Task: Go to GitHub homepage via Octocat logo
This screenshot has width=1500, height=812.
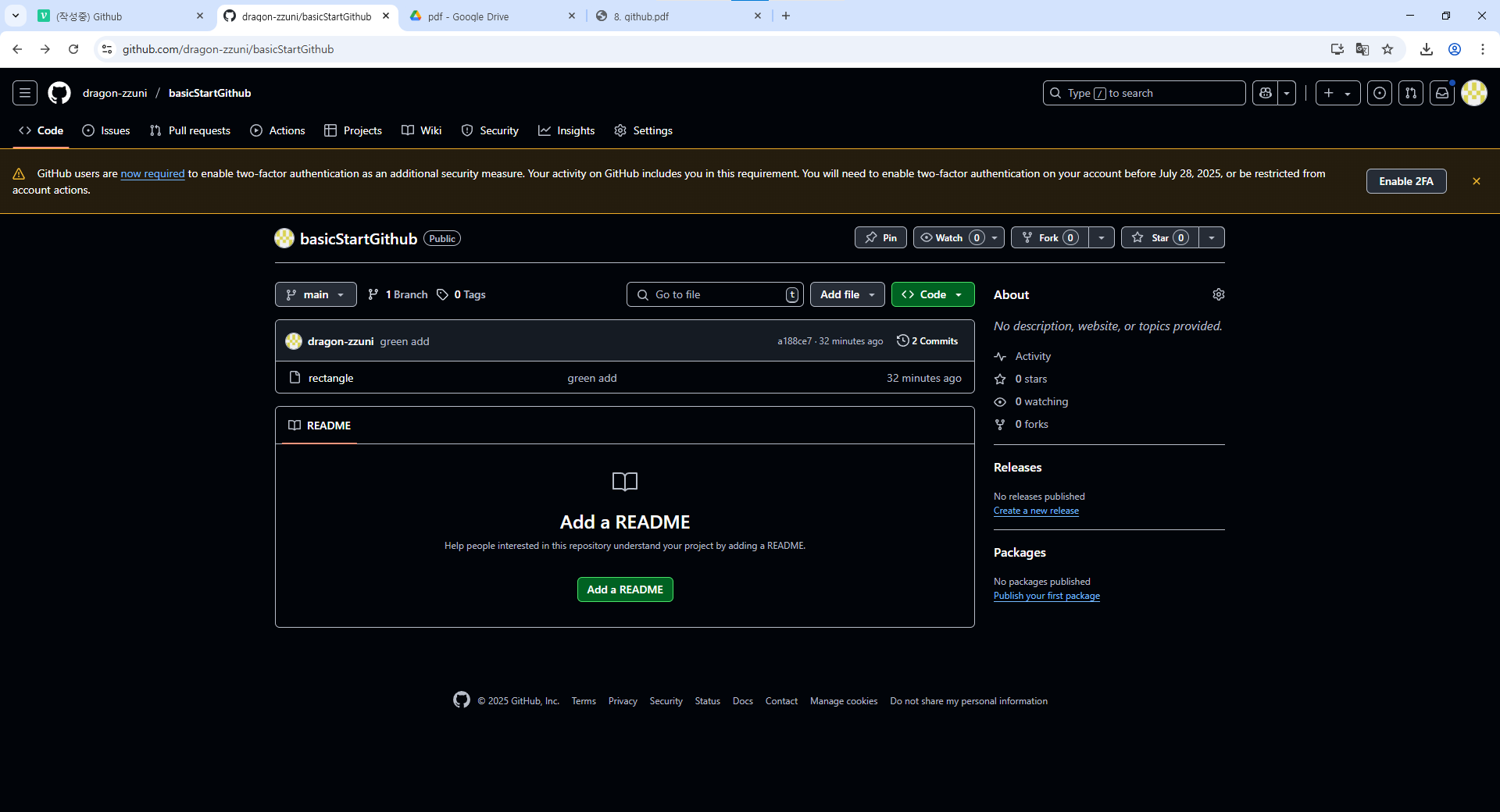Action: [x=59, y=93]
